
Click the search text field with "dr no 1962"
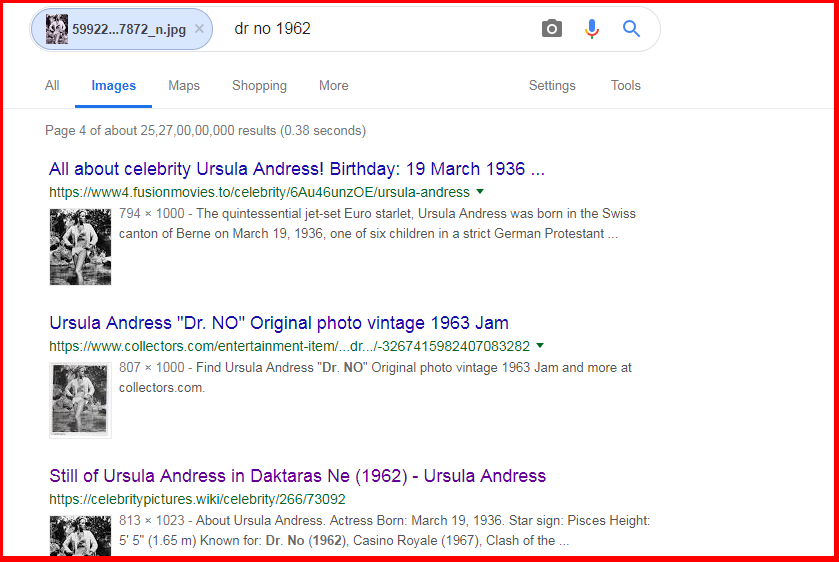(380, 29)
